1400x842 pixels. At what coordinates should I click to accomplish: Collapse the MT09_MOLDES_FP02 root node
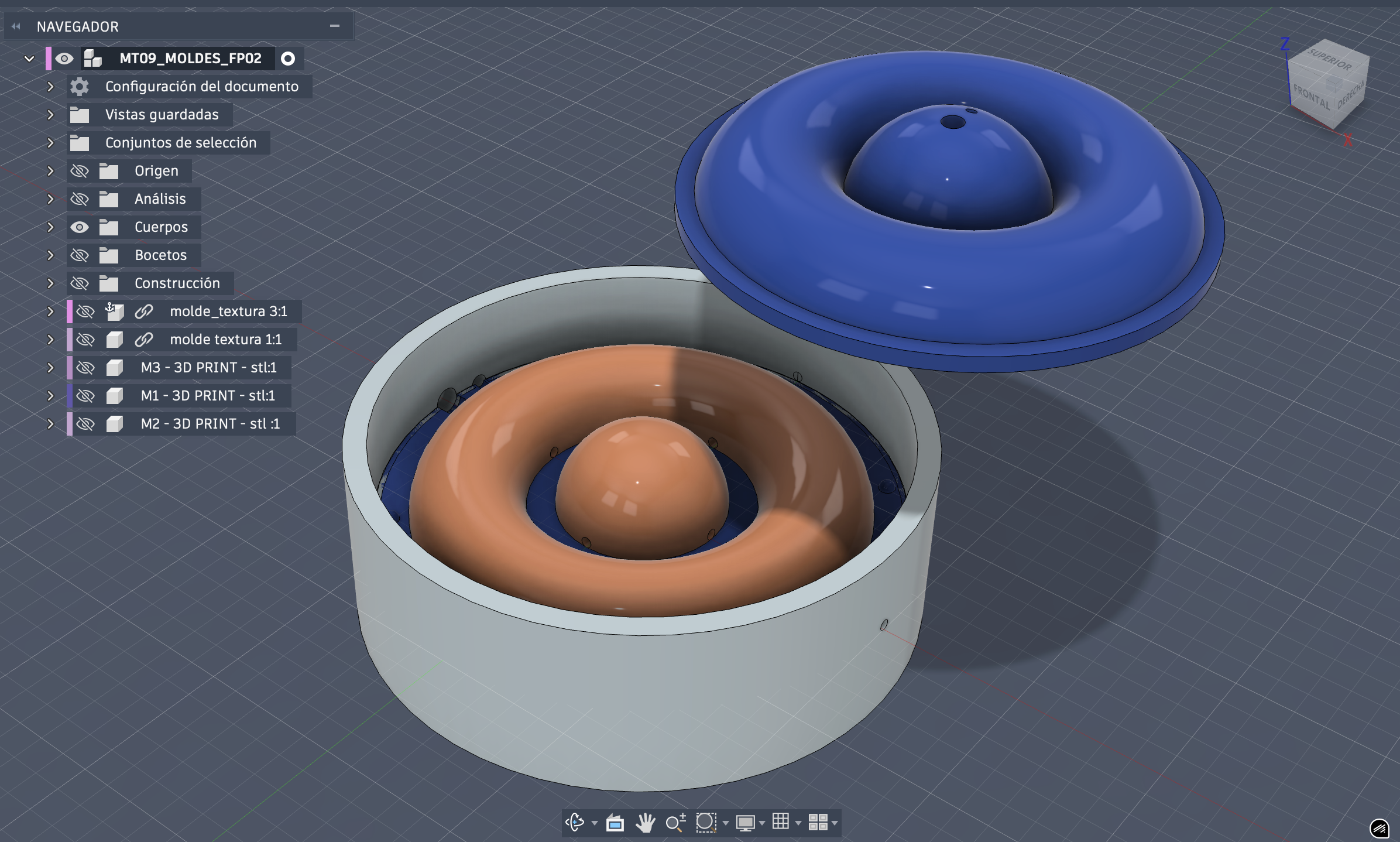[x=29, y=59]
